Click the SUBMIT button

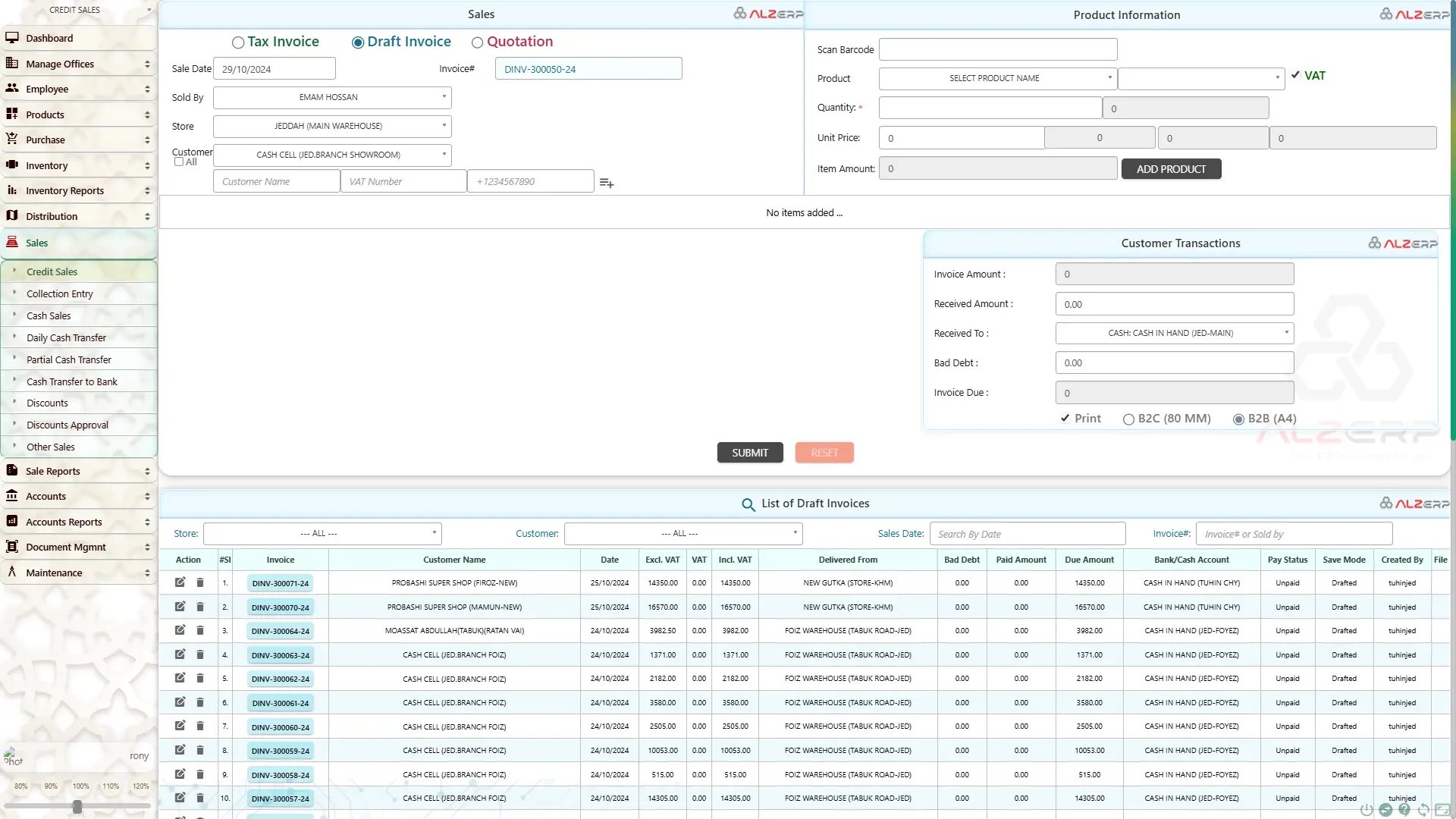coord(749,453)
